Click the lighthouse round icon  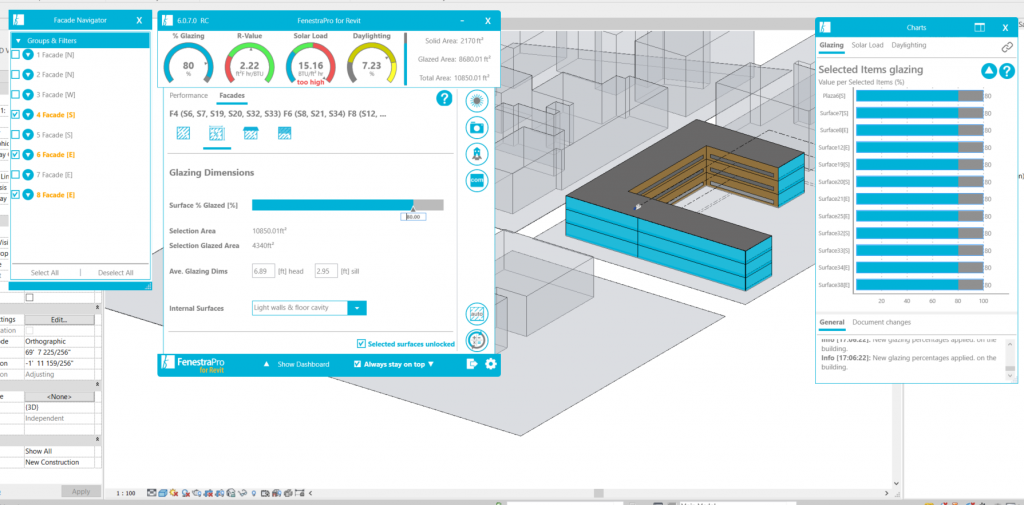pyautogui.click(x=477, y=154)
